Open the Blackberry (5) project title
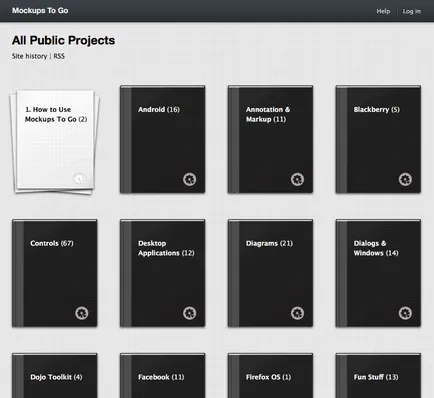The height and width of the screenshot is (398, 434). pos(376,110)
